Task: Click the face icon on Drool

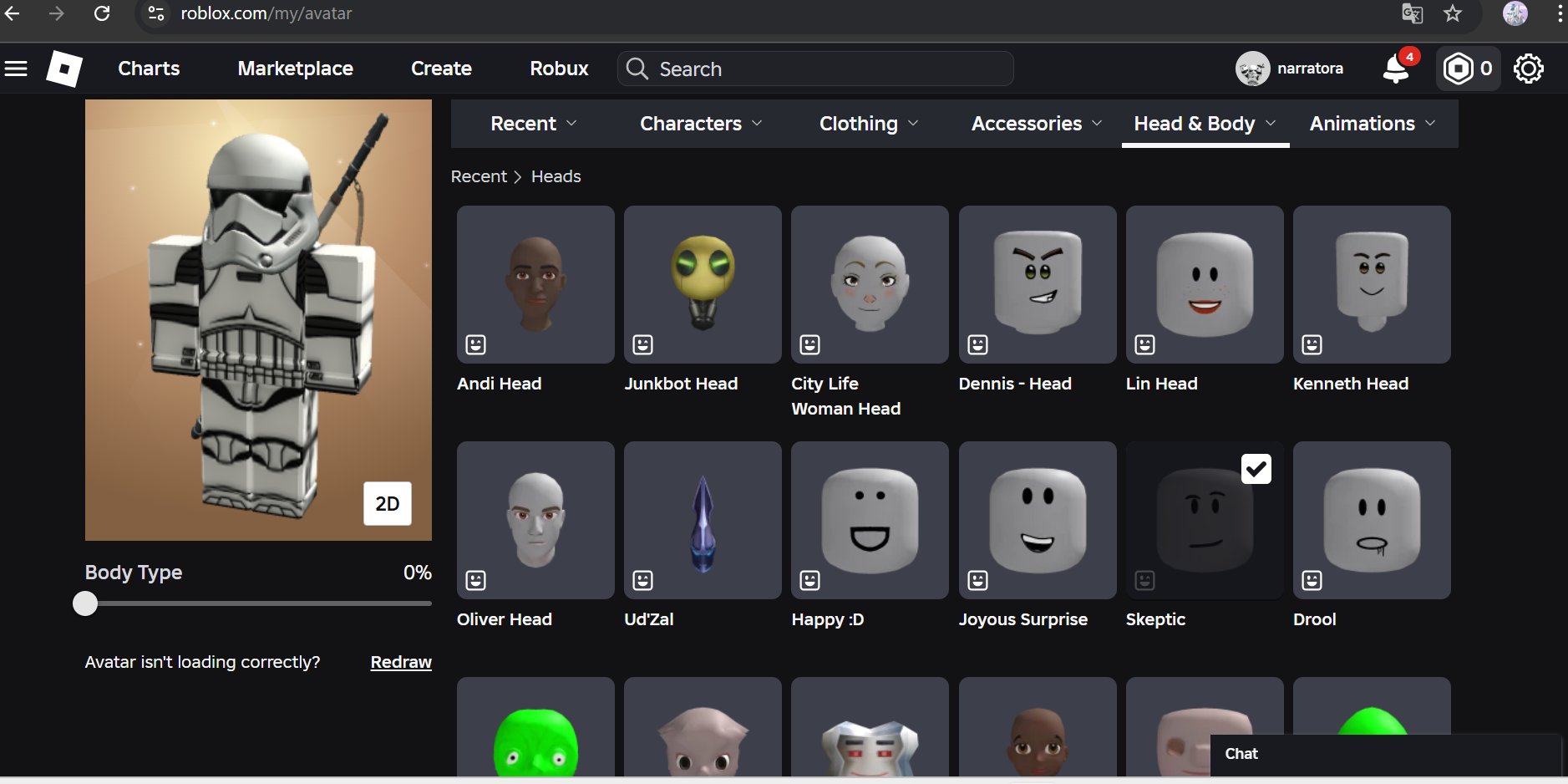Action: click(x=1312, y=580)
